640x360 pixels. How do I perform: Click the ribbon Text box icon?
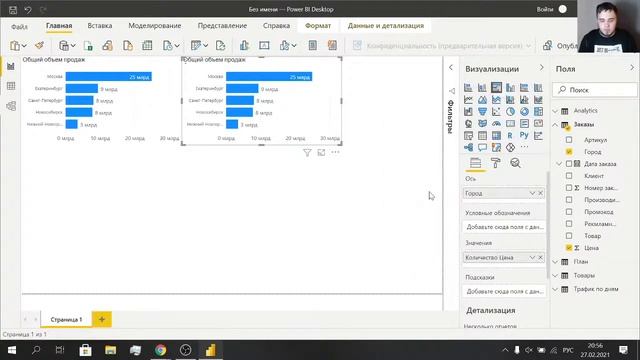264,45
